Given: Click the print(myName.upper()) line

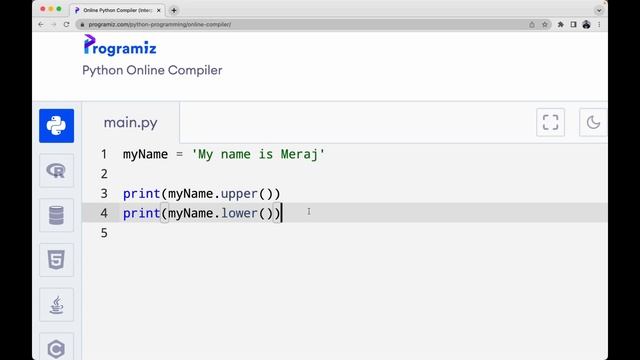Looking at the screenshot, I should click(202, 193).
